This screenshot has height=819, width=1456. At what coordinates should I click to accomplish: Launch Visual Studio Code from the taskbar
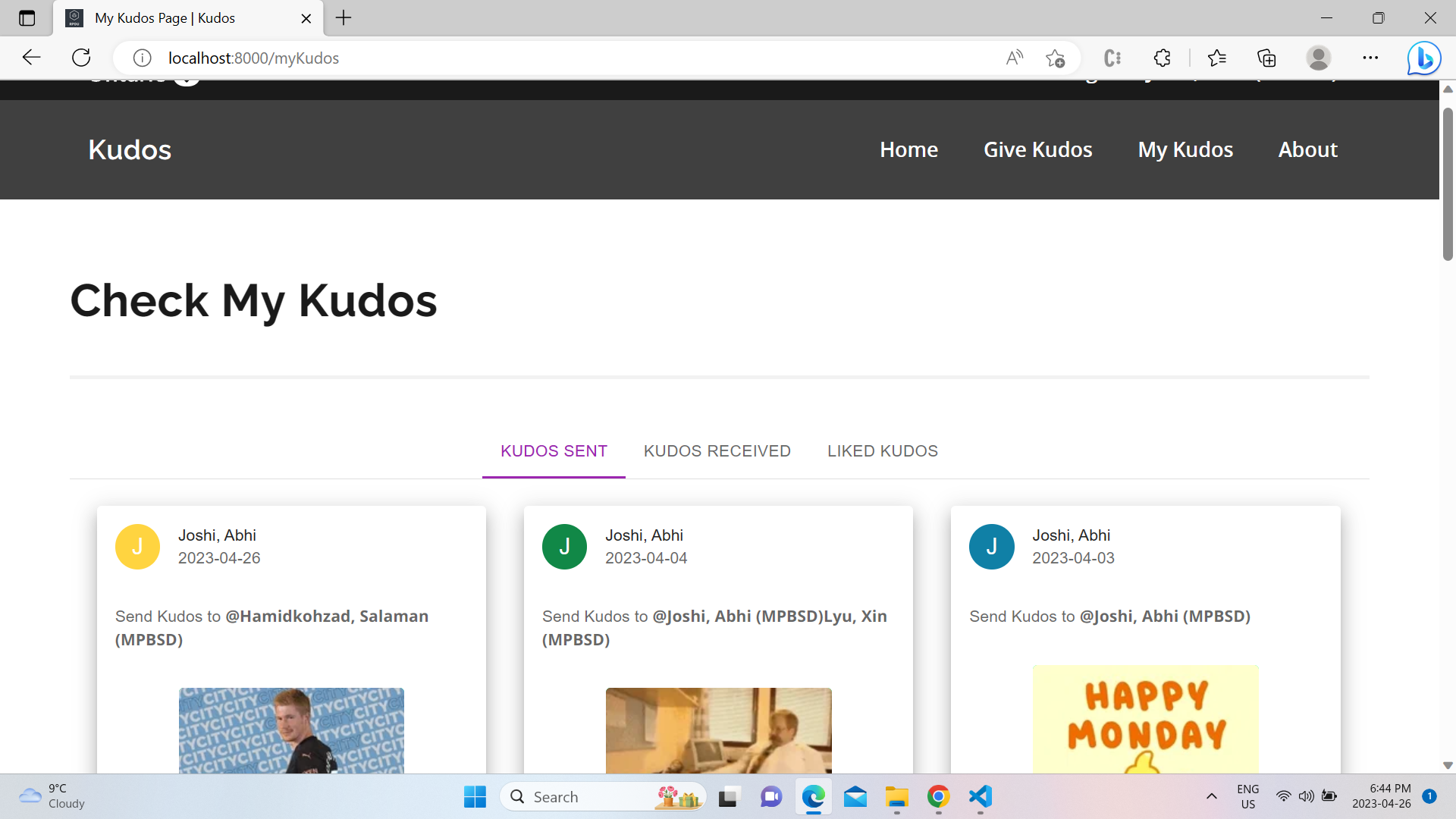(x=979, y=797)
